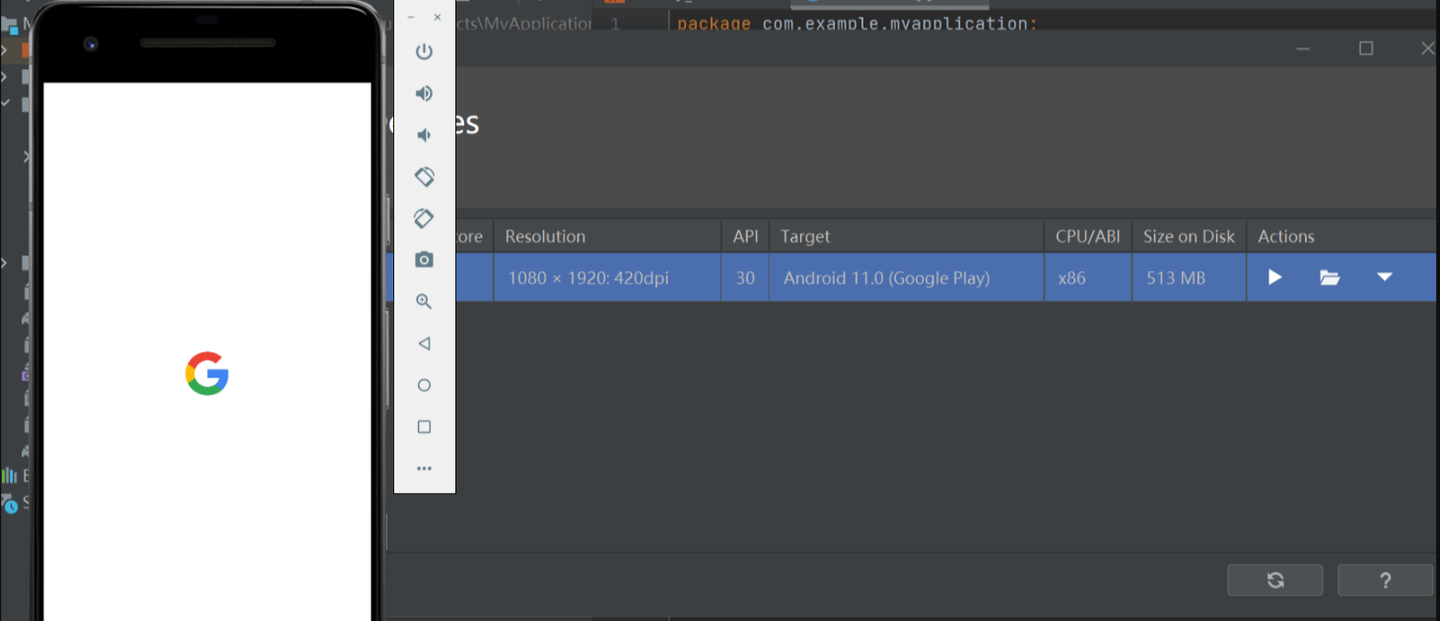Refresh the device list
Screen dimensions: 1440x621
tap(1274, 580)
